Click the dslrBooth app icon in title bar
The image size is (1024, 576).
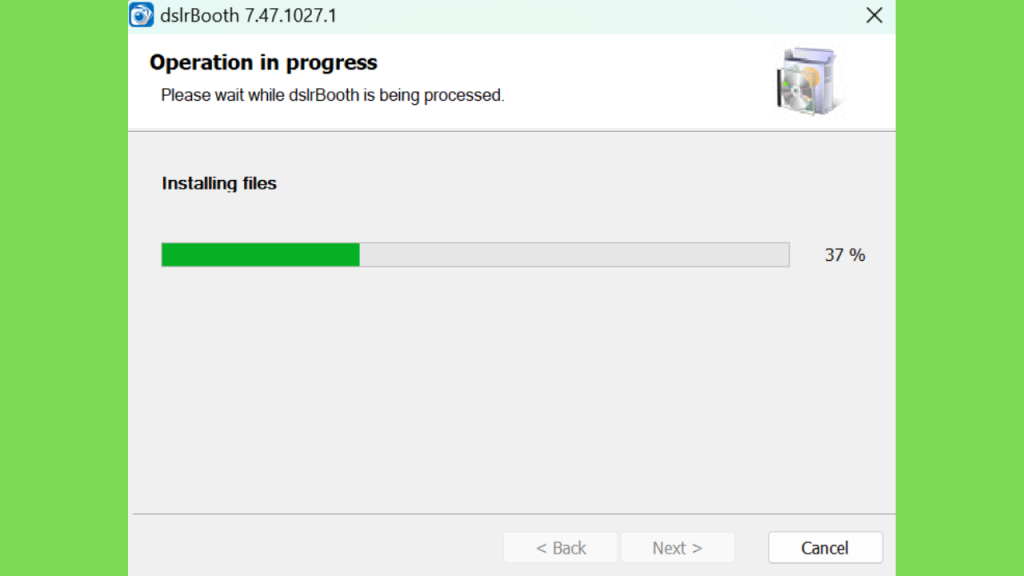(x=141, y=15)
